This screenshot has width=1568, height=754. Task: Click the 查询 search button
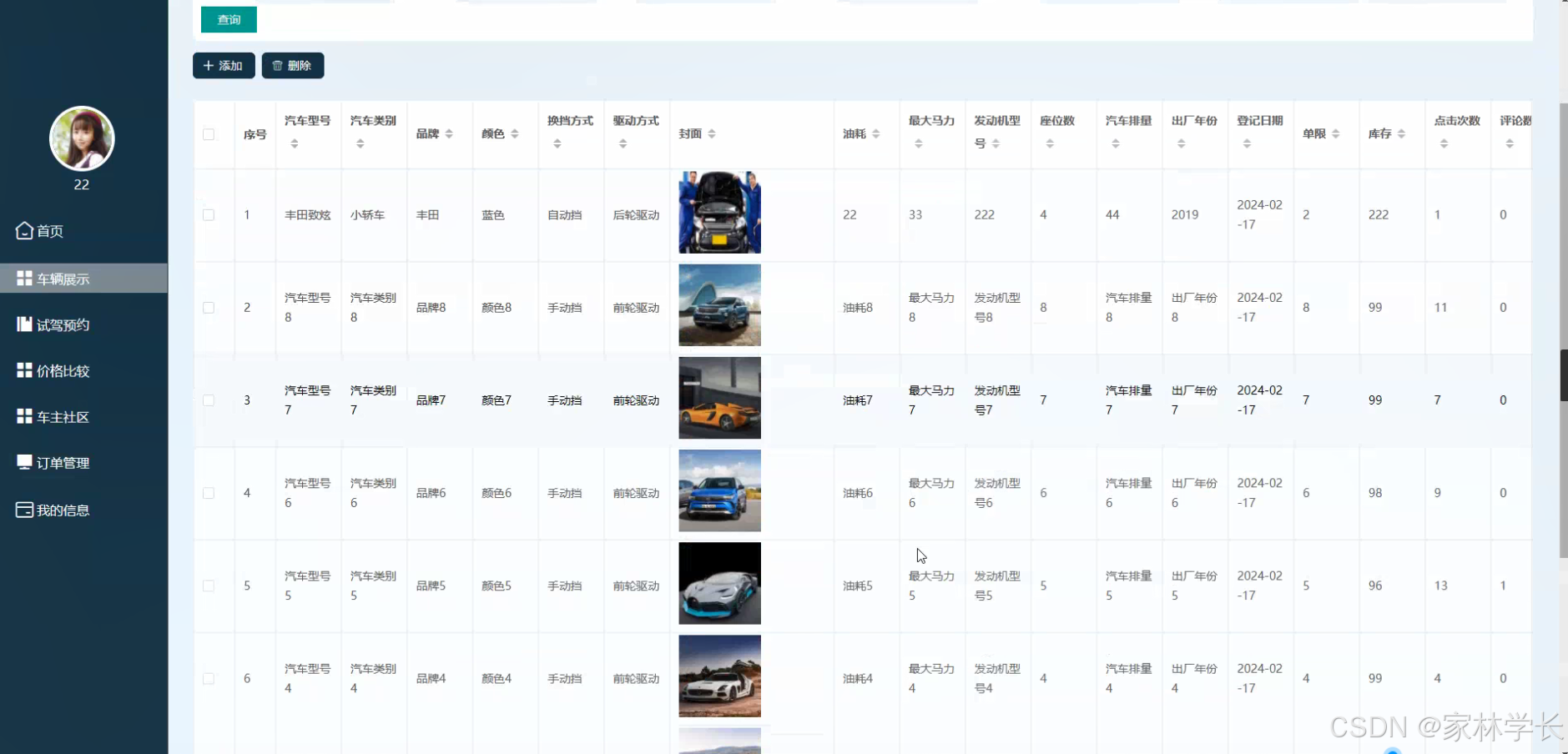pos(228,19)
